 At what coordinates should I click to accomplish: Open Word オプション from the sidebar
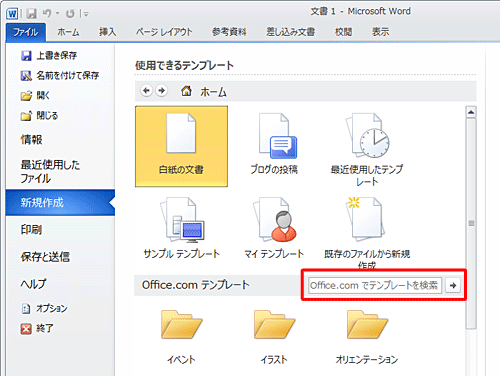[x=44, y=308]
